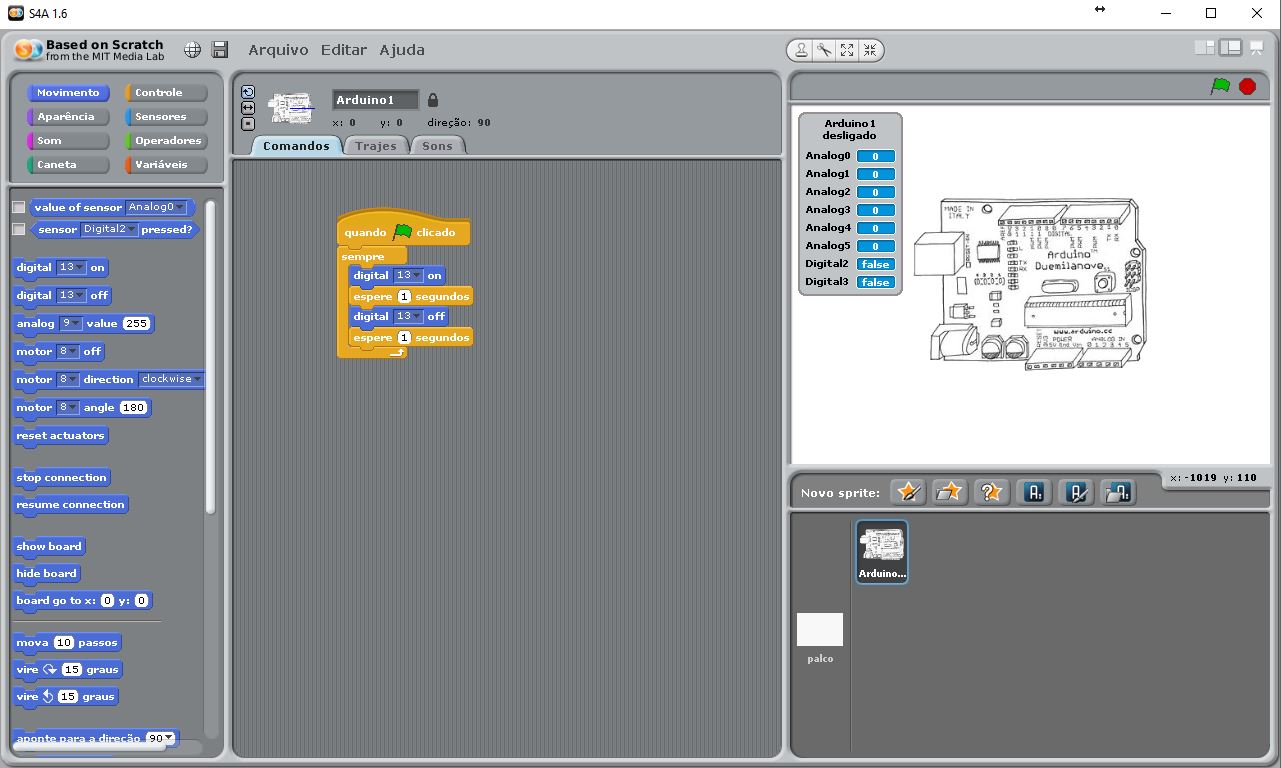The width and height of the screenshot is (1281, 768).
Task: Import a new sprite from file
Action: tap(949, 491)
